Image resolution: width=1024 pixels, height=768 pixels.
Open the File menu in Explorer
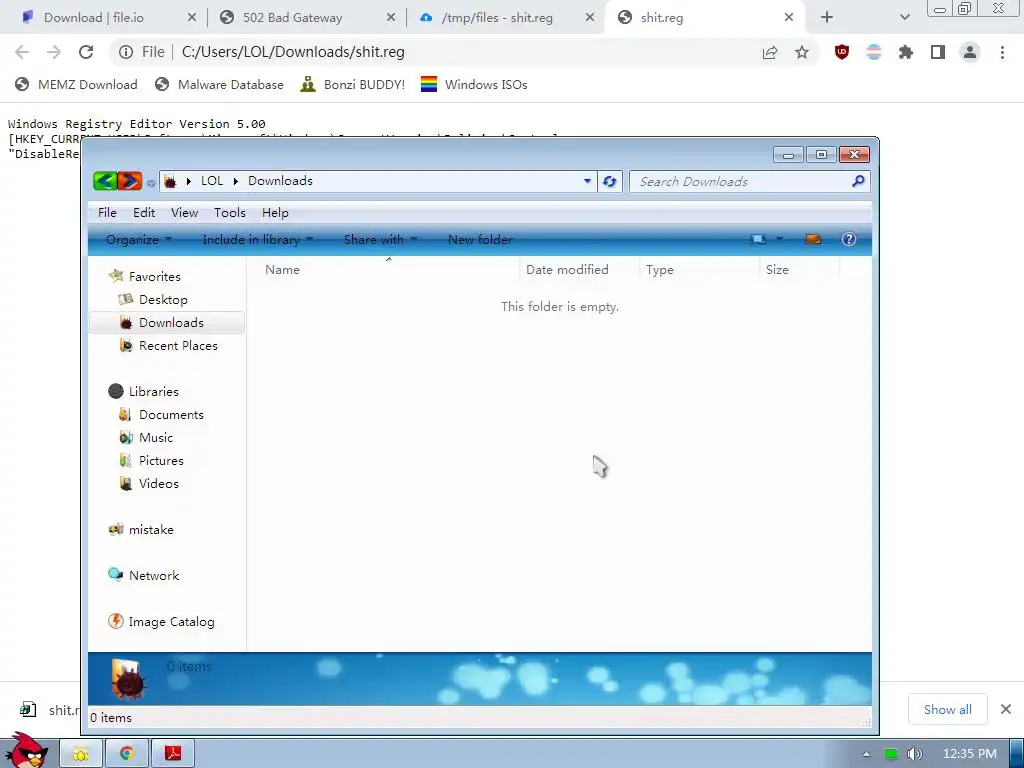click(107, 213)
